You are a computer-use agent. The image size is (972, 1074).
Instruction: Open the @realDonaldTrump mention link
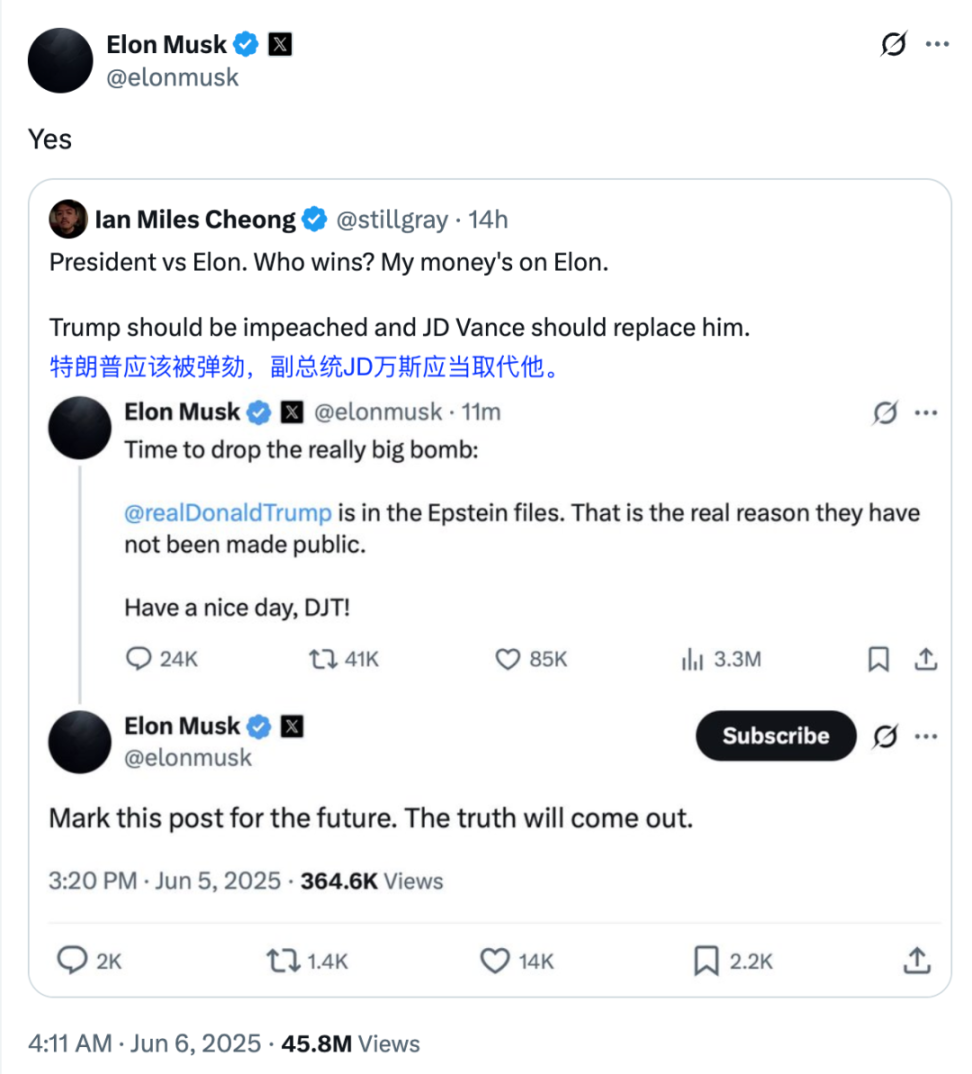pos(227,513)
